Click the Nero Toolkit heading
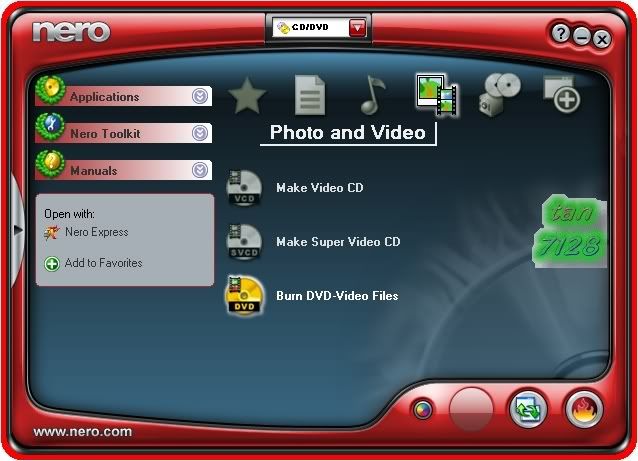Screen dimensions: 638x461 point(105,133)
